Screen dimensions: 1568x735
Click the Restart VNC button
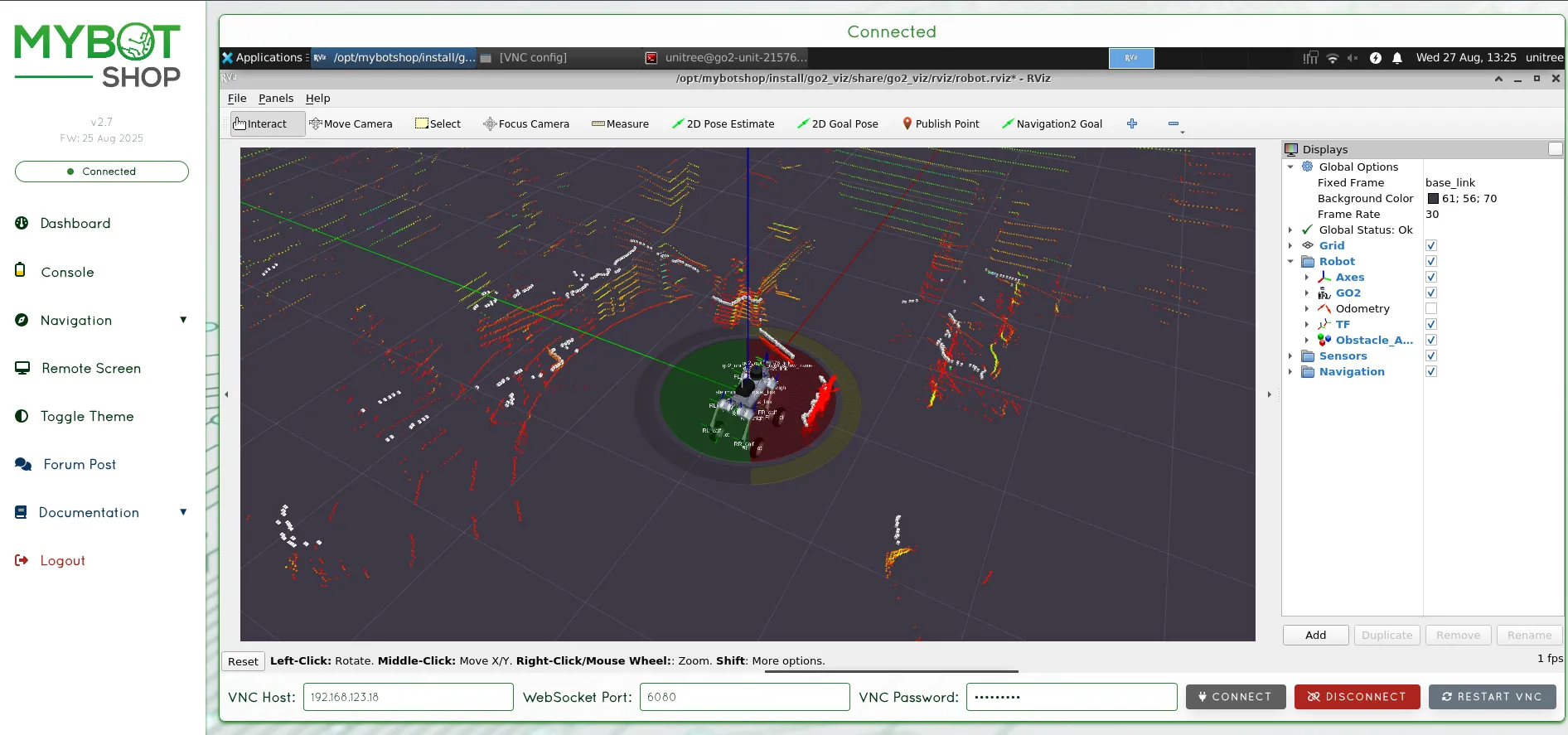pos(1492,697)
